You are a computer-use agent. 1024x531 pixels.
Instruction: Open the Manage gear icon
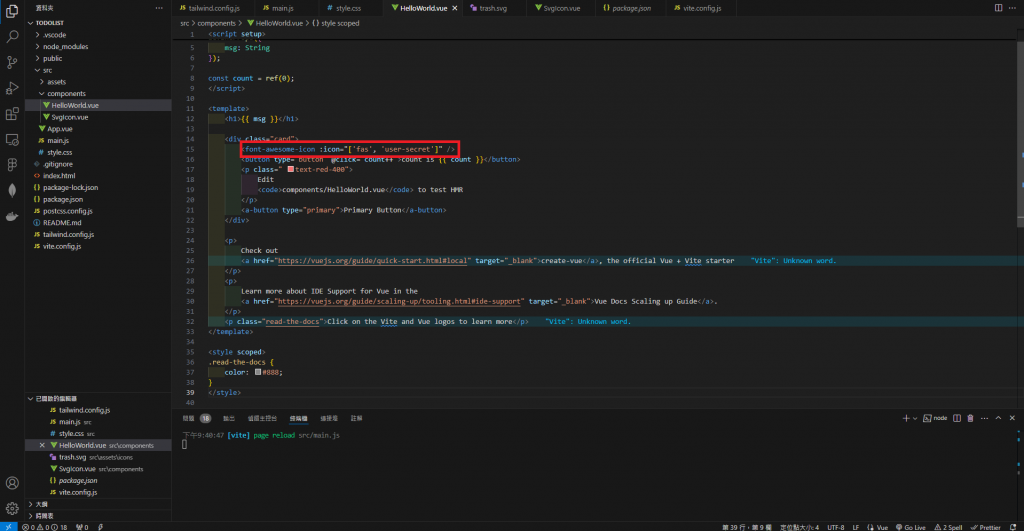[x=12, y=508]
